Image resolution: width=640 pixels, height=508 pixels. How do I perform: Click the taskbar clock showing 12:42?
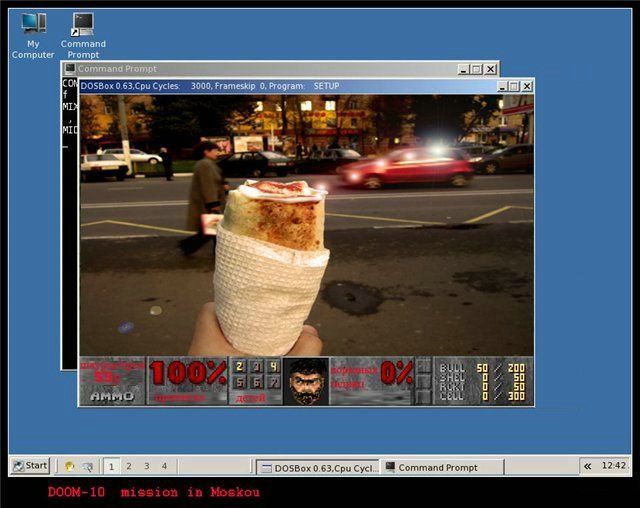pos(614,466)
